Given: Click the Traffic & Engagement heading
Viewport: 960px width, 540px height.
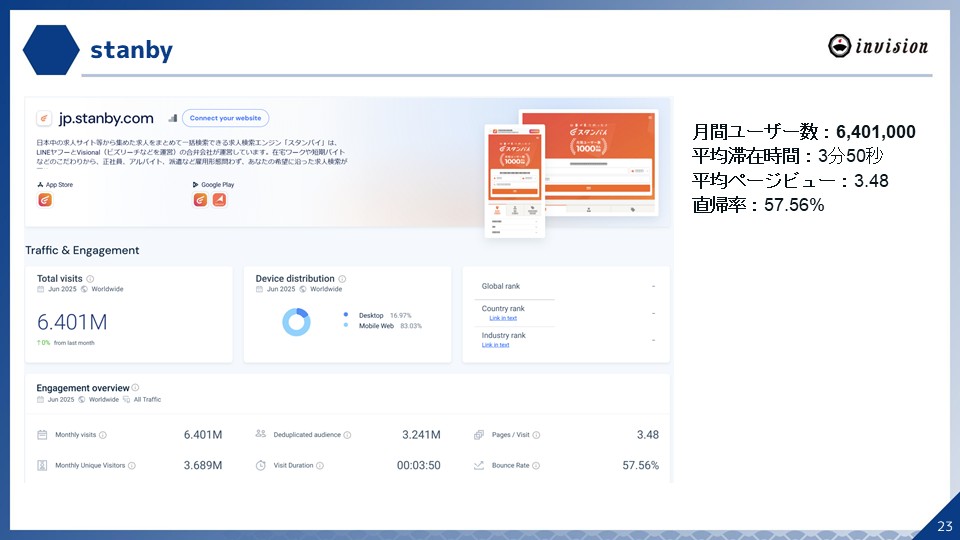Looking at the screenshot, I should tap(82, 250).
